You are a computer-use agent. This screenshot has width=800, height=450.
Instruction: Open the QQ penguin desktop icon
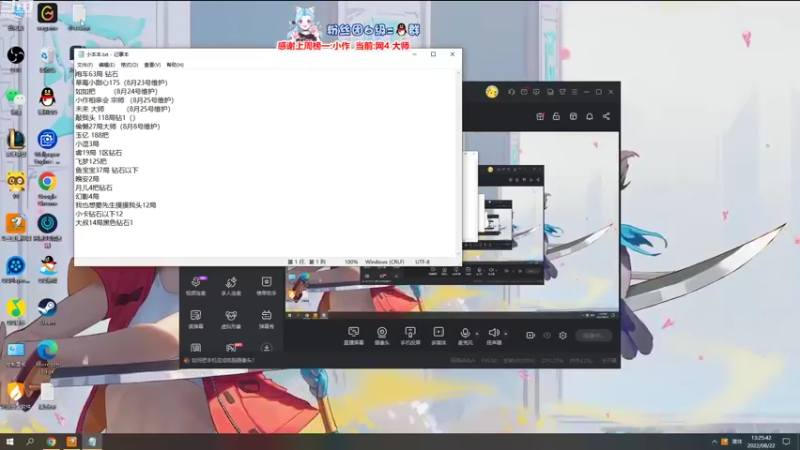coord(47,99)
